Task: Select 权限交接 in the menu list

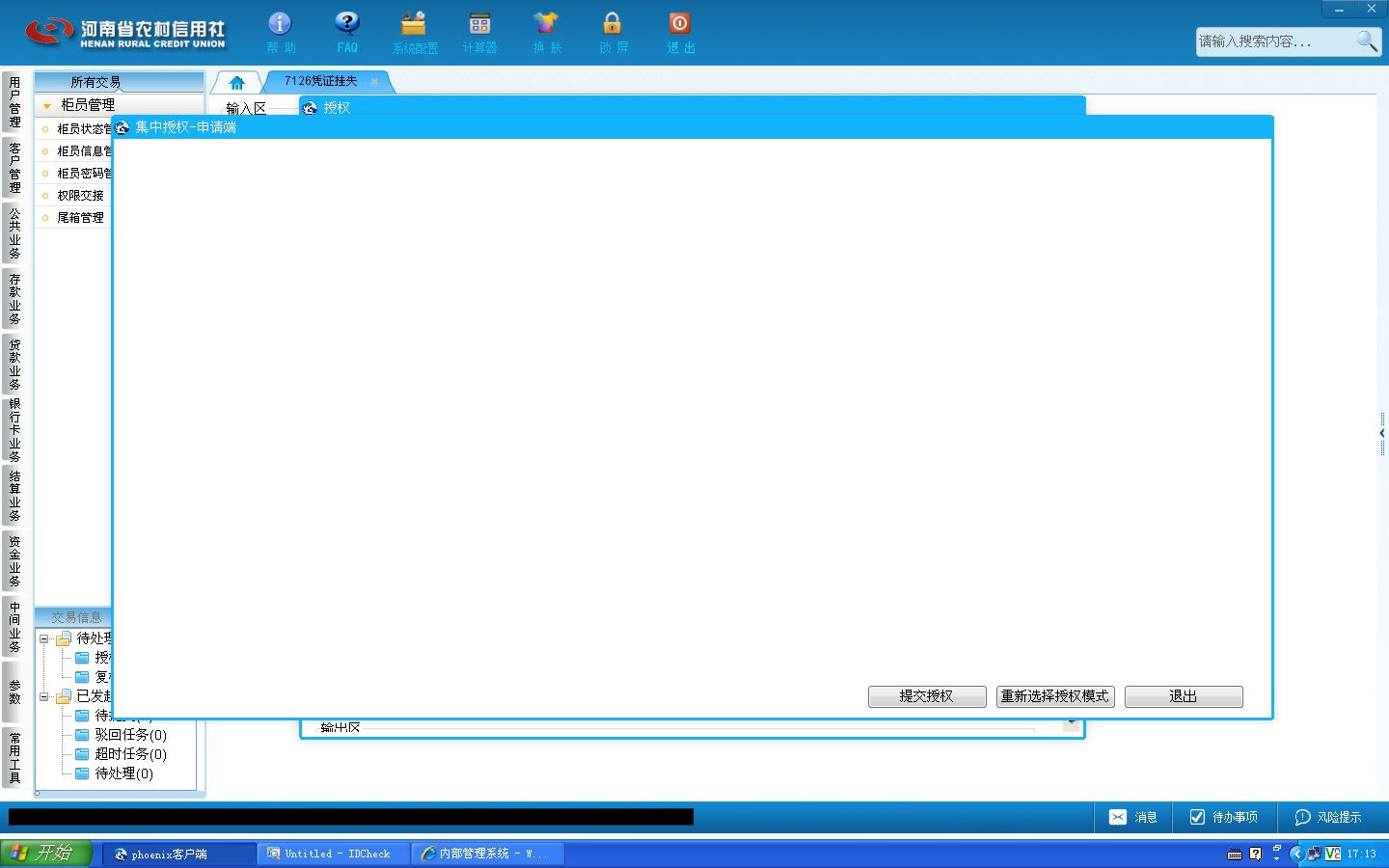Action: click(80, 195)
